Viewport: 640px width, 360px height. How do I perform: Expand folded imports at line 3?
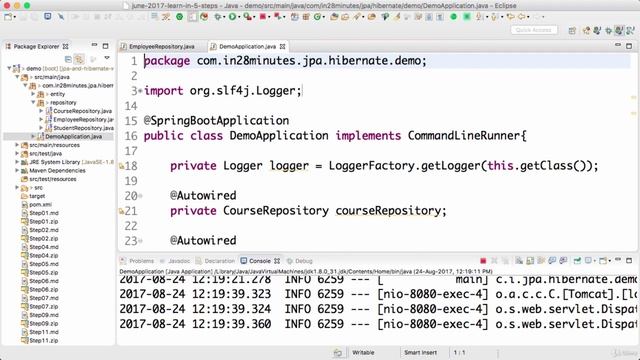point(140,91)
